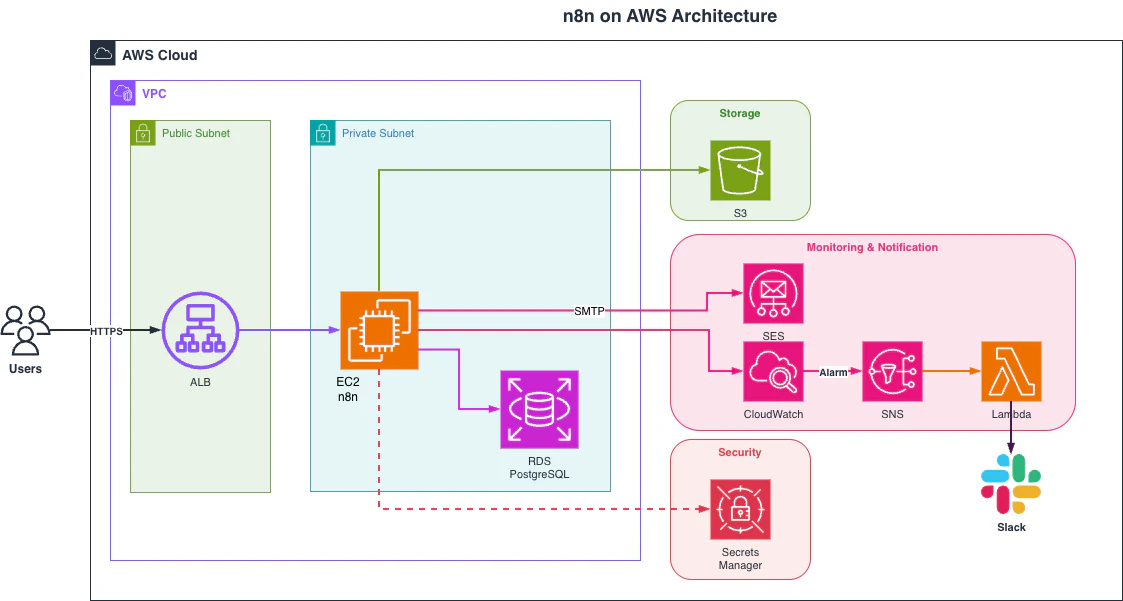The image size is (1123, 601).
Task: Click the AWS Cloud label
Action: coord(160,55)
